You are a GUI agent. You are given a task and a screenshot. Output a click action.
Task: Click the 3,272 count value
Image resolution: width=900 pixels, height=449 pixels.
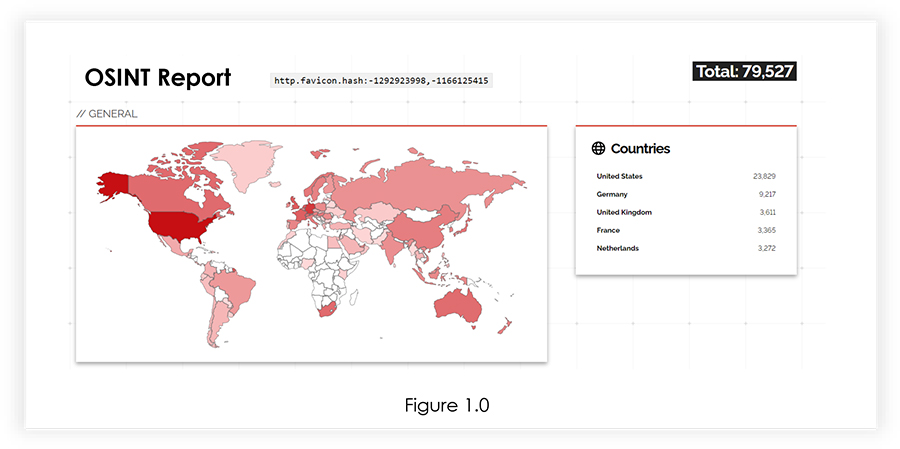767,249
